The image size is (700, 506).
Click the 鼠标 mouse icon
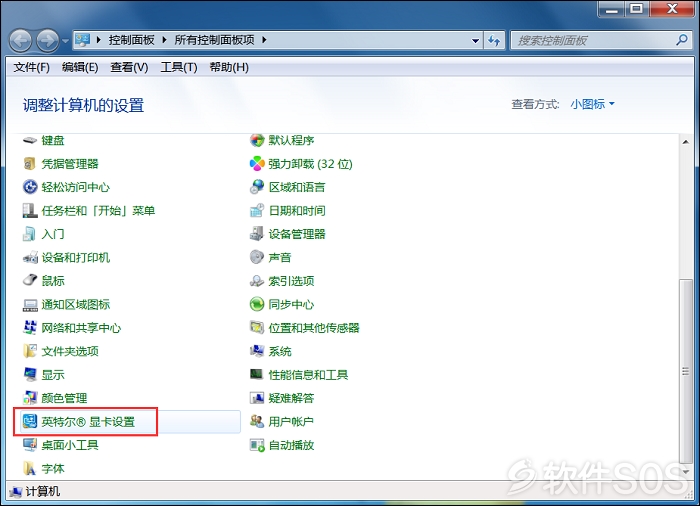[x=30, y=281]
